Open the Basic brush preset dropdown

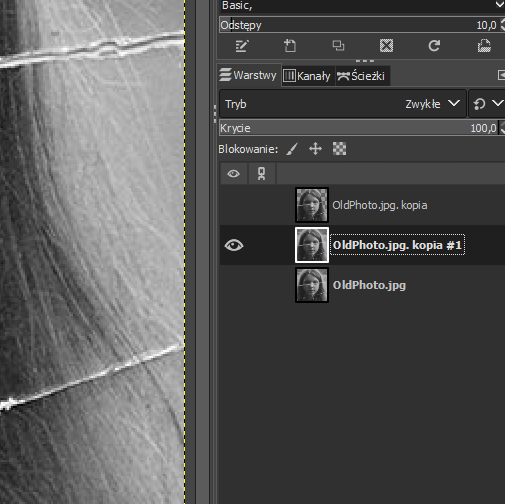tap(362, 6)
